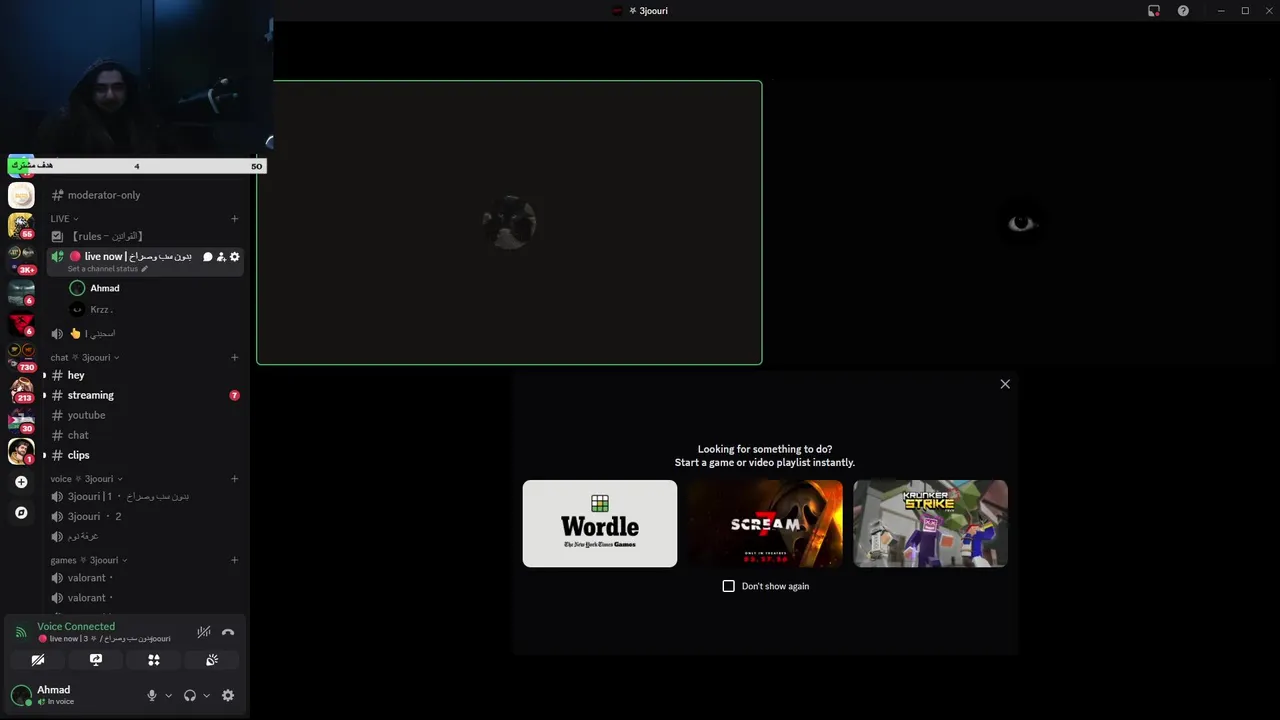The height and width of the screenshot is (720, 1280).
Task: Open server with 55 badge
Action: (x=21, y=226)
